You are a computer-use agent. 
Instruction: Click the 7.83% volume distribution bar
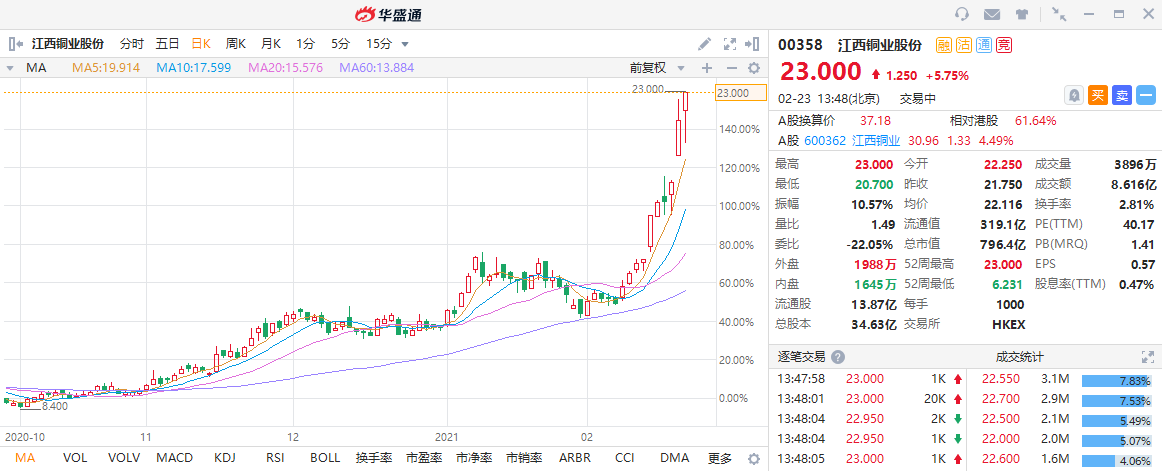point(1117,381)
